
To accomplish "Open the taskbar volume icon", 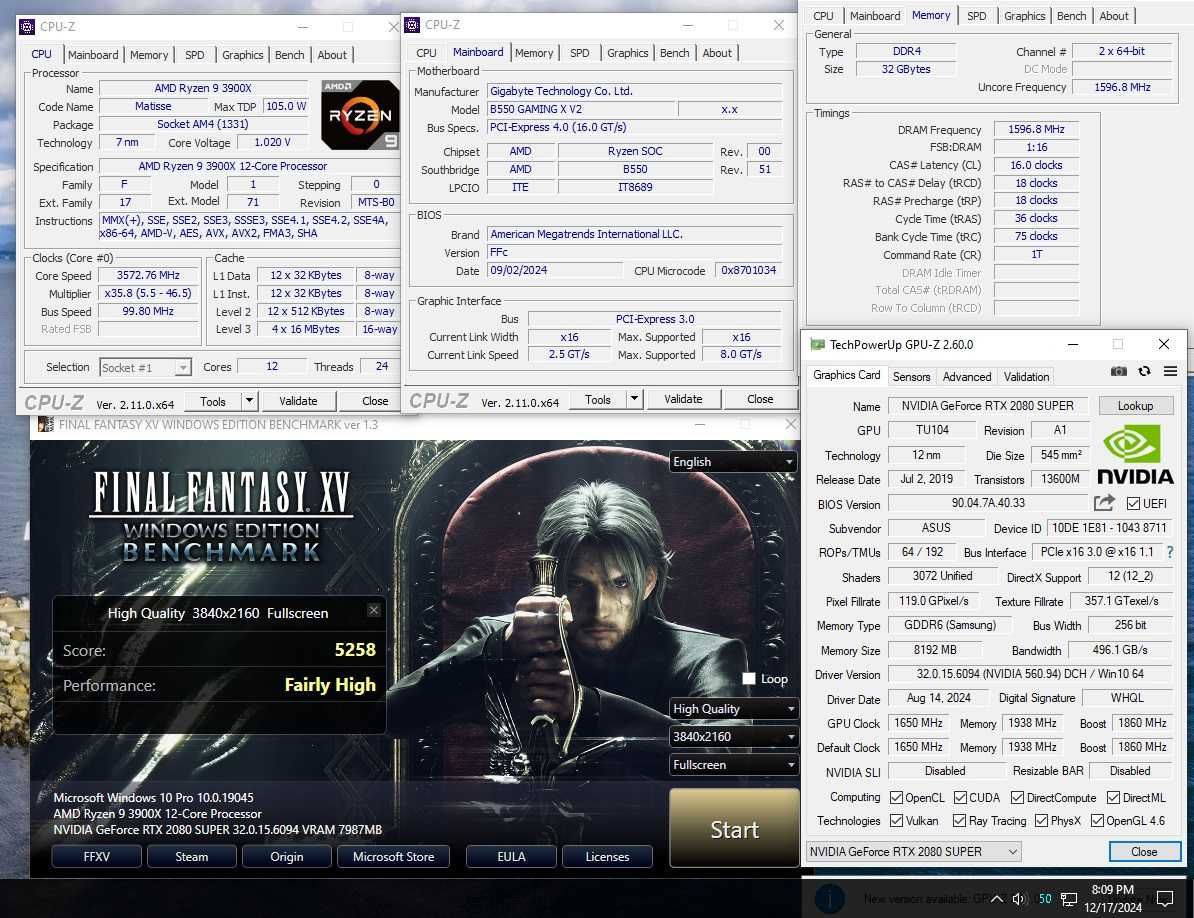I will pyautogui.click(x=1020, y=899).
